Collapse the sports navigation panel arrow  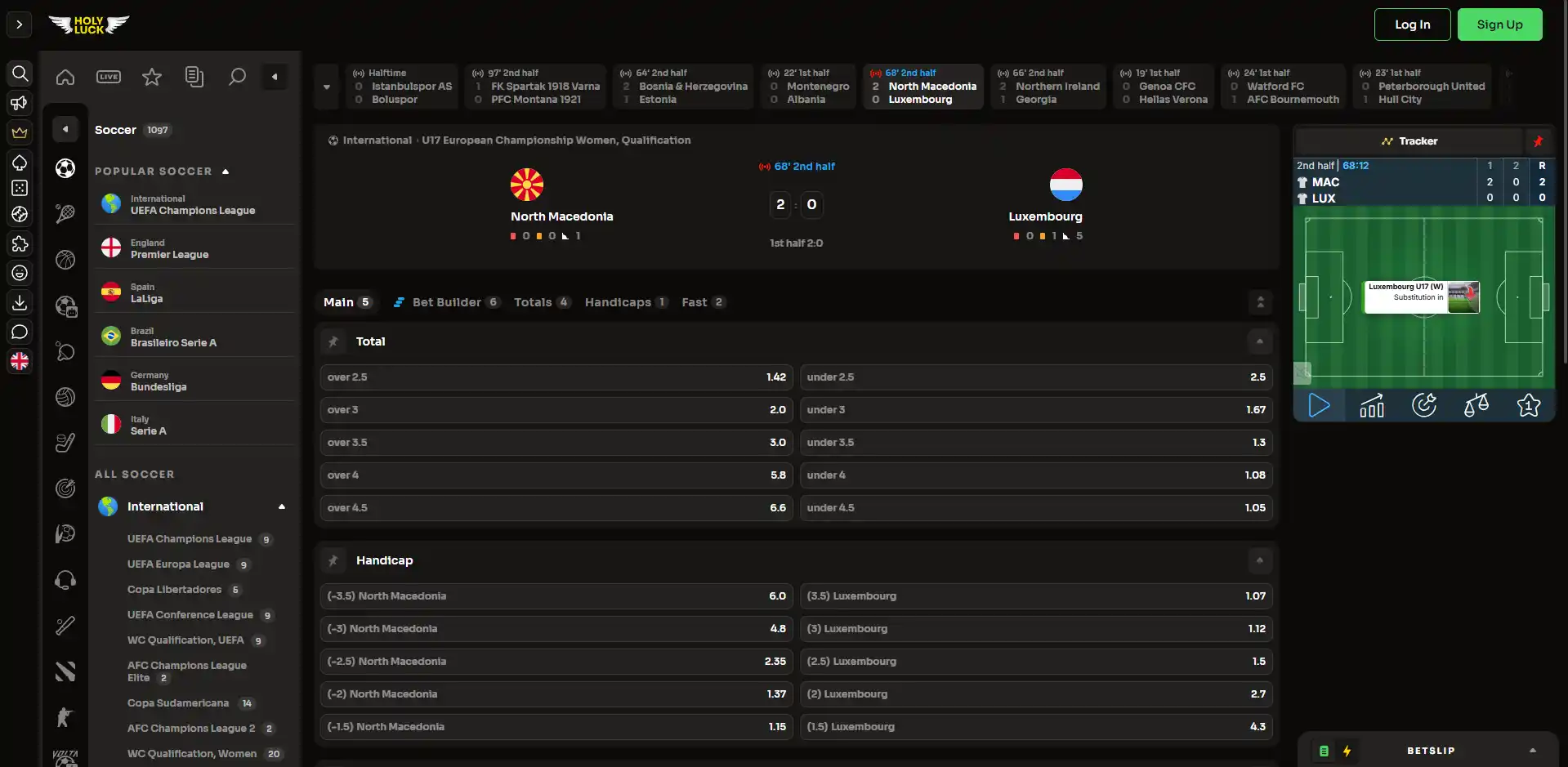coord(275,77)
